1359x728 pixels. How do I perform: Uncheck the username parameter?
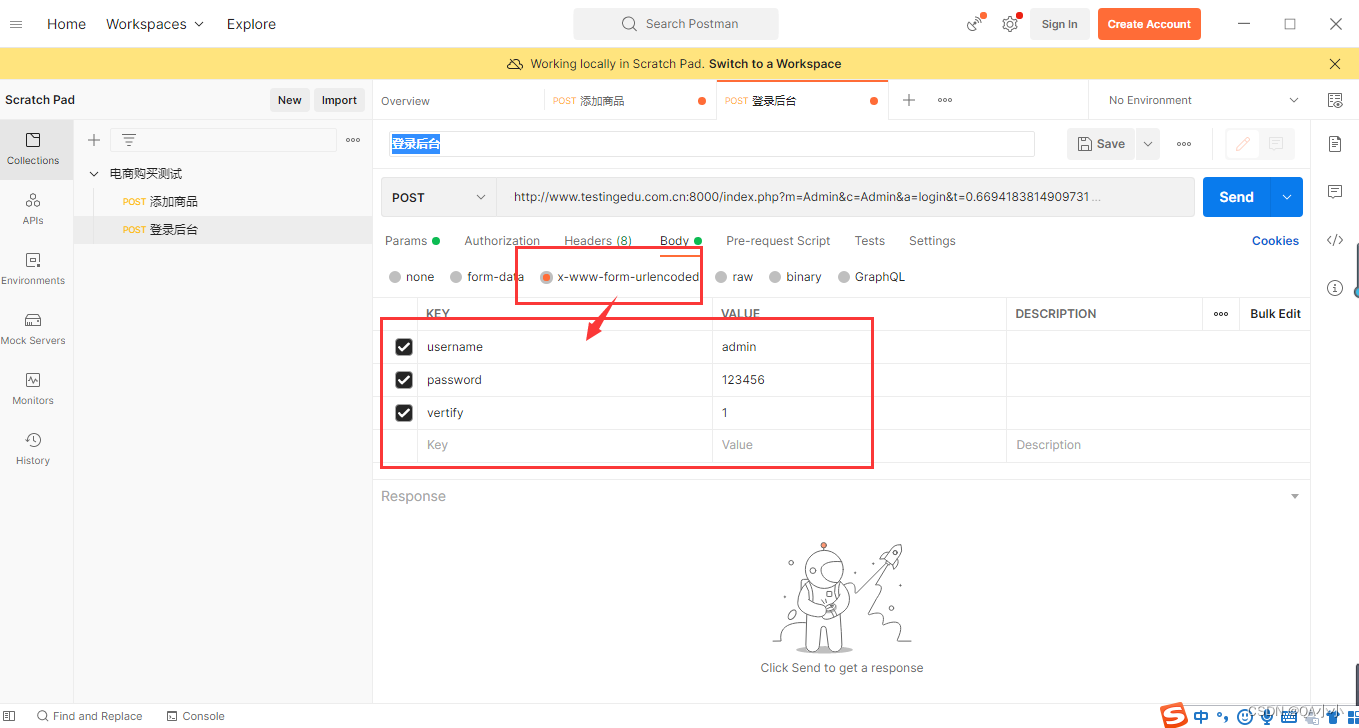click(404, 346)
